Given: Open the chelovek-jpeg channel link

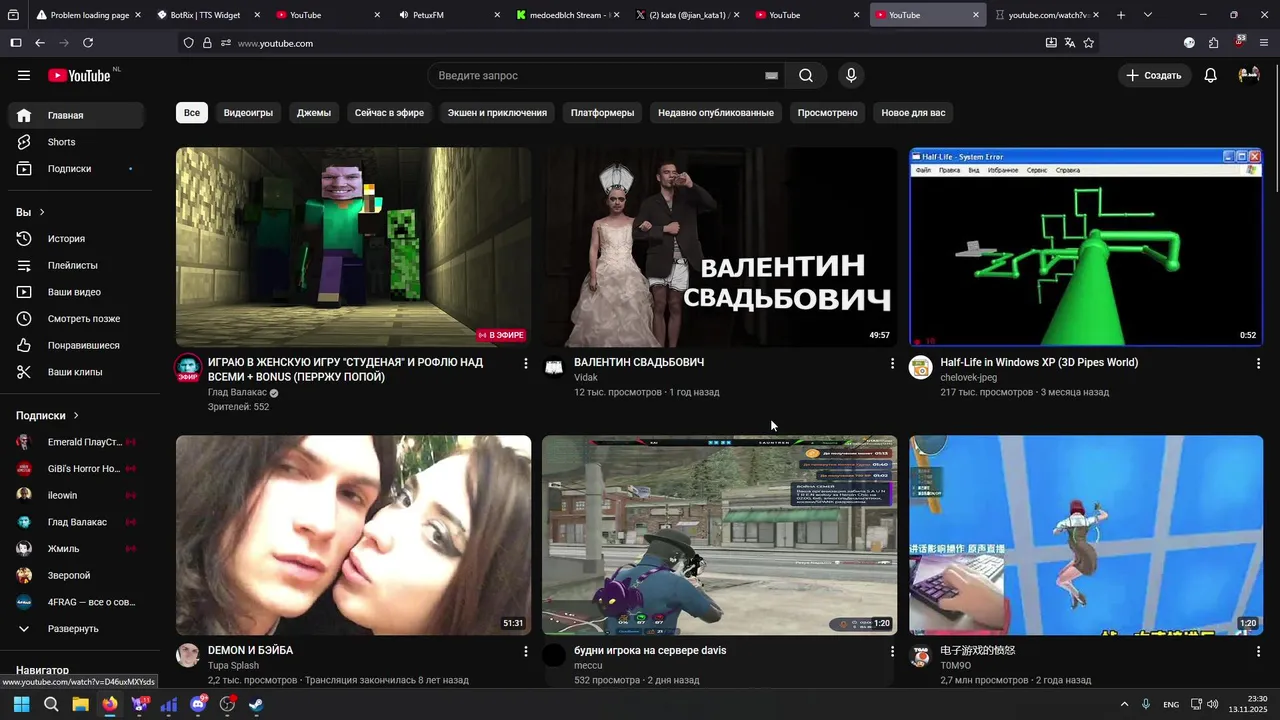Looking at the screenshot, I should coord(969,378).
